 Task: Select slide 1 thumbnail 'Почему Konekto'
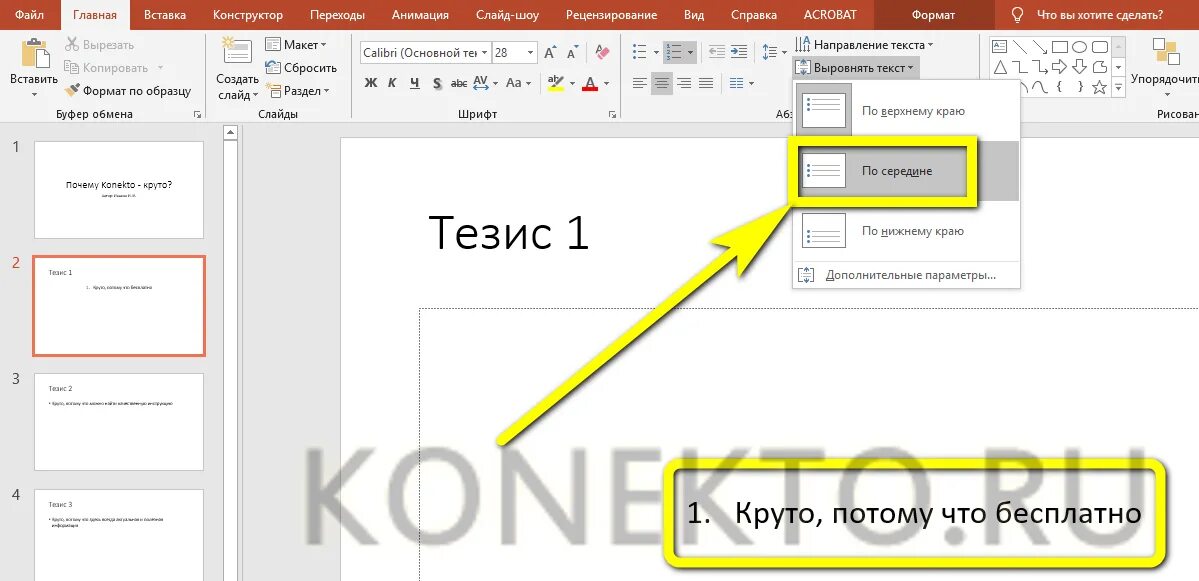[119, 190]
